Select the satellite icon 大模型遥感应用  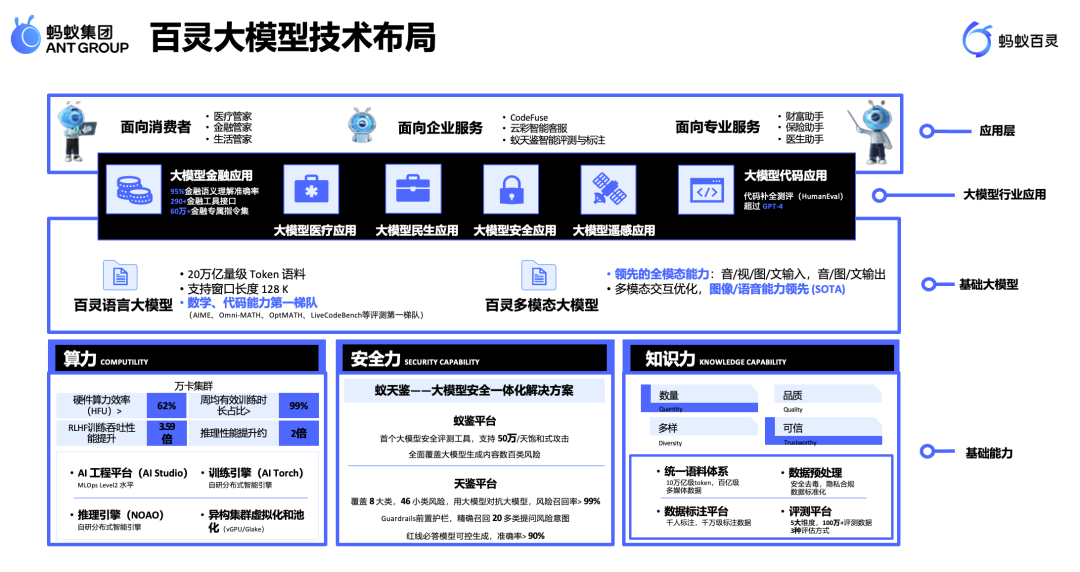[609, 189]
